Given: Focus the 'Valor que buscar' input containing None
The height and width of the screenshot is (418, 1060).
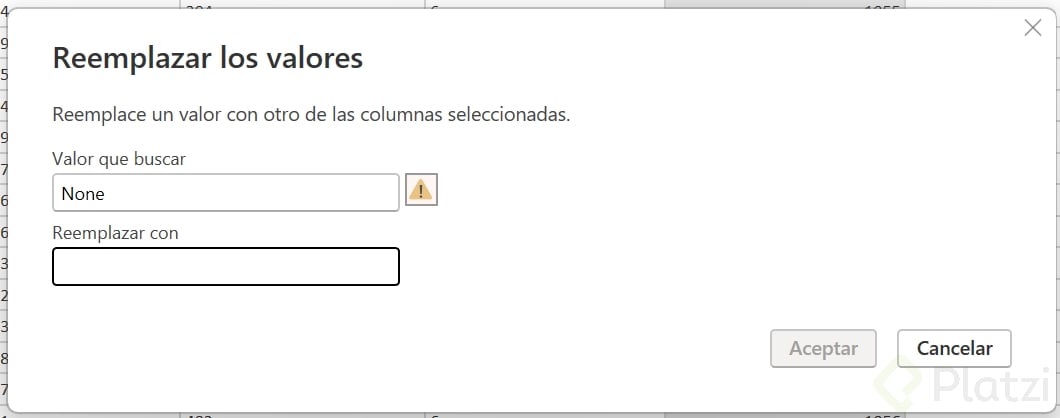Looking at the screenshot, I should (225, 193).
